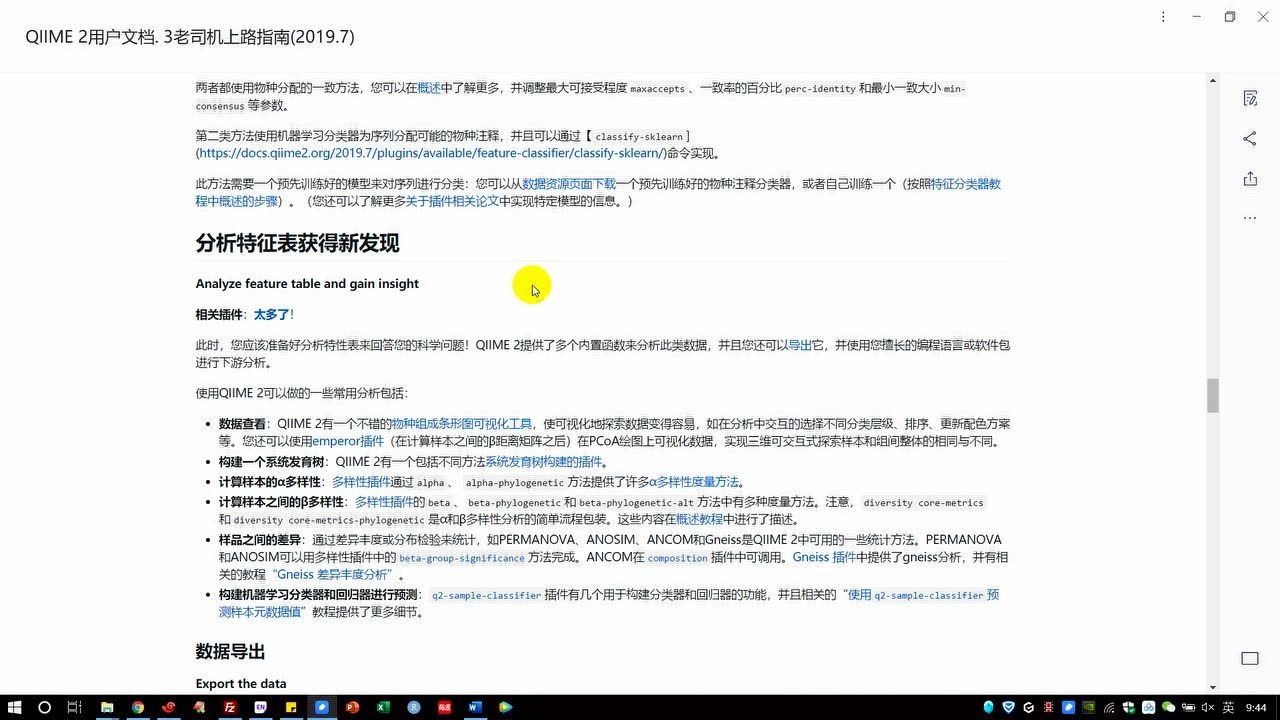Switch the 英 input method indicator

click(1228, 707)
